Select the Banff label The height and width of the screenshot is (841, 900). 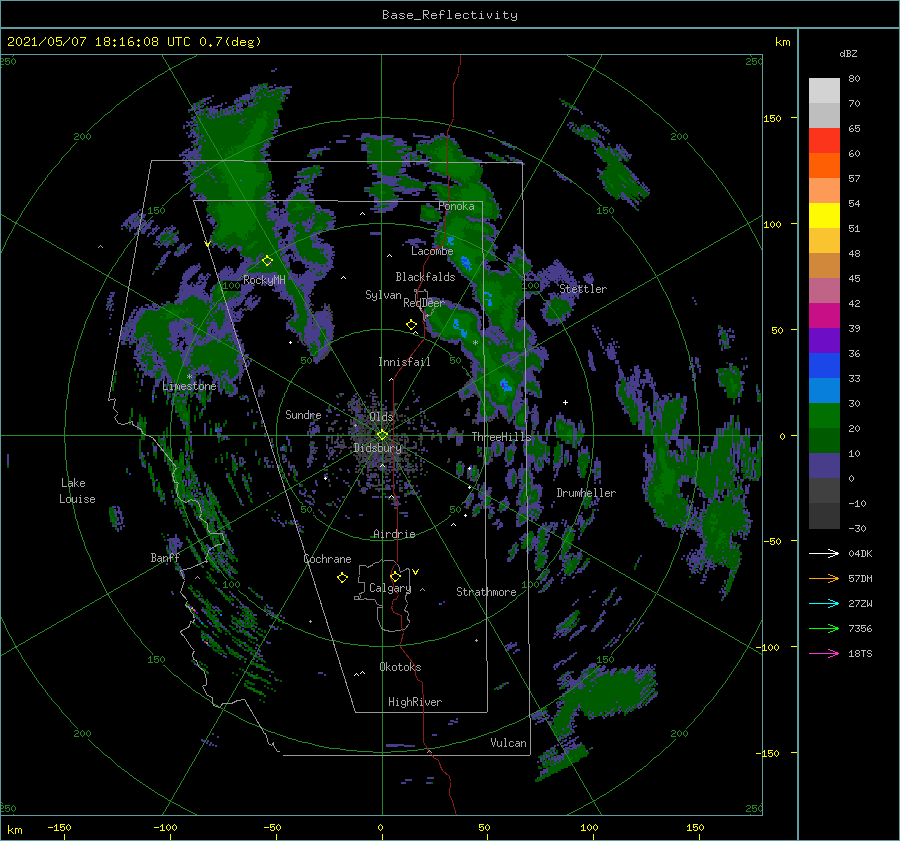point(165,558)
